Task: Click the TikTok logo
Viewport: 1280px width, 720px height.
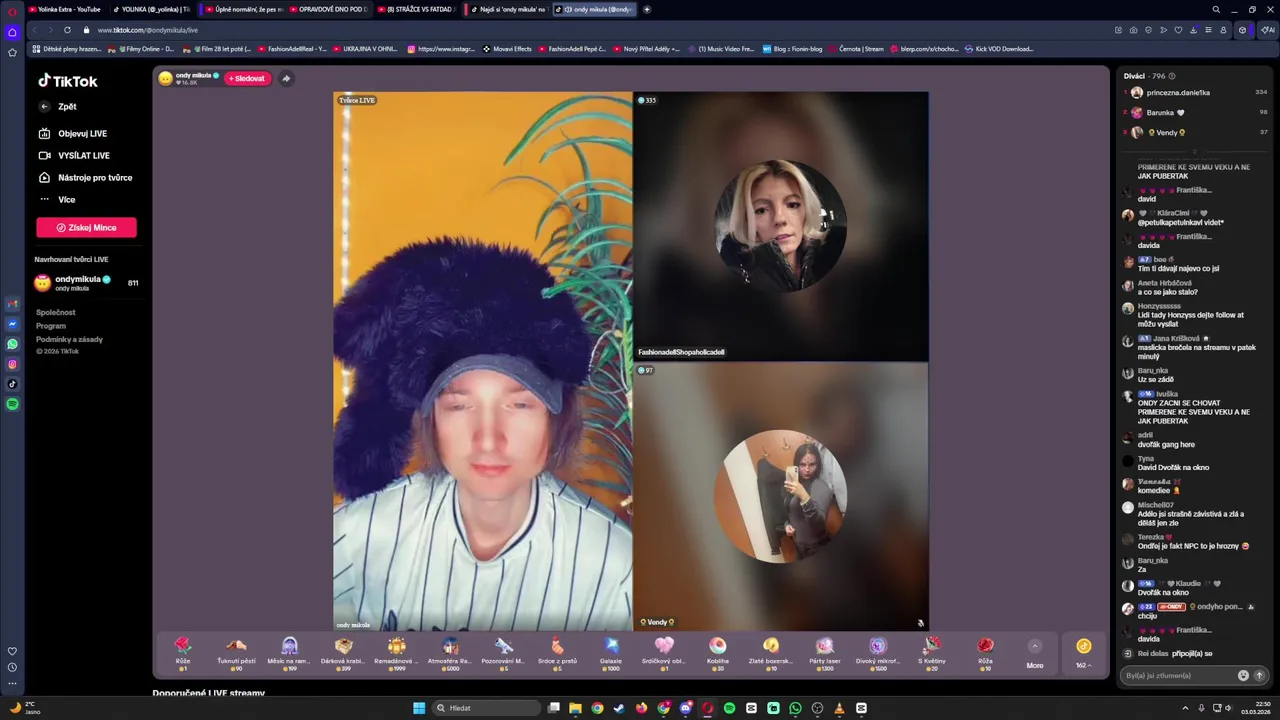Action: click(x=68, y=81)
